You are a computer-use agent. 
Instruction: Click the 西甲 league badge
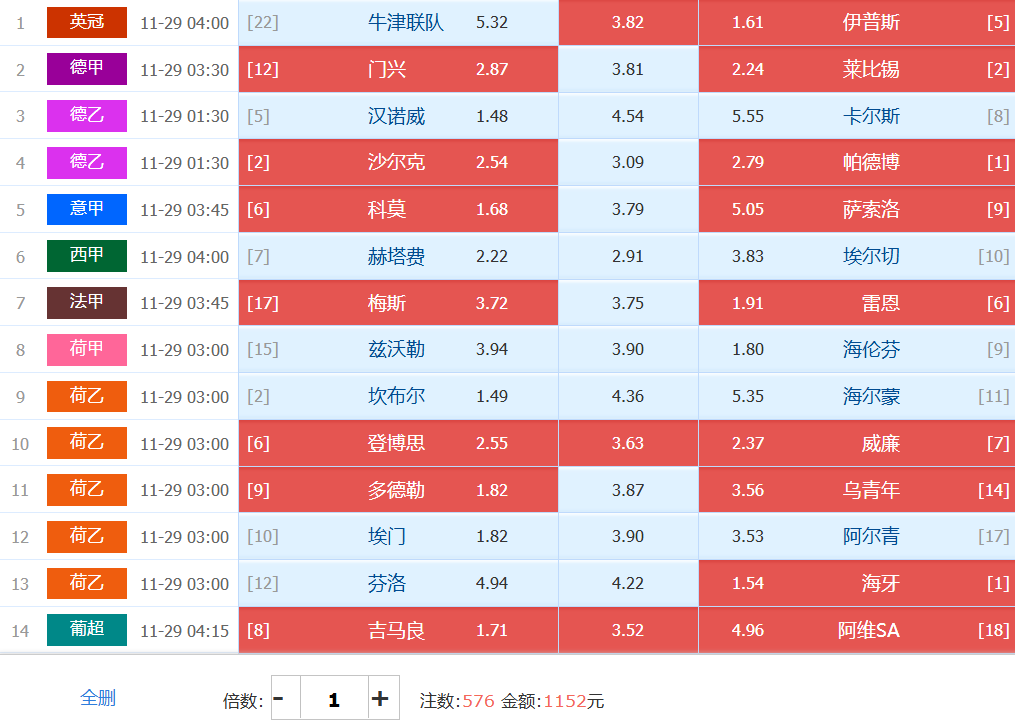tap(87, 256)
